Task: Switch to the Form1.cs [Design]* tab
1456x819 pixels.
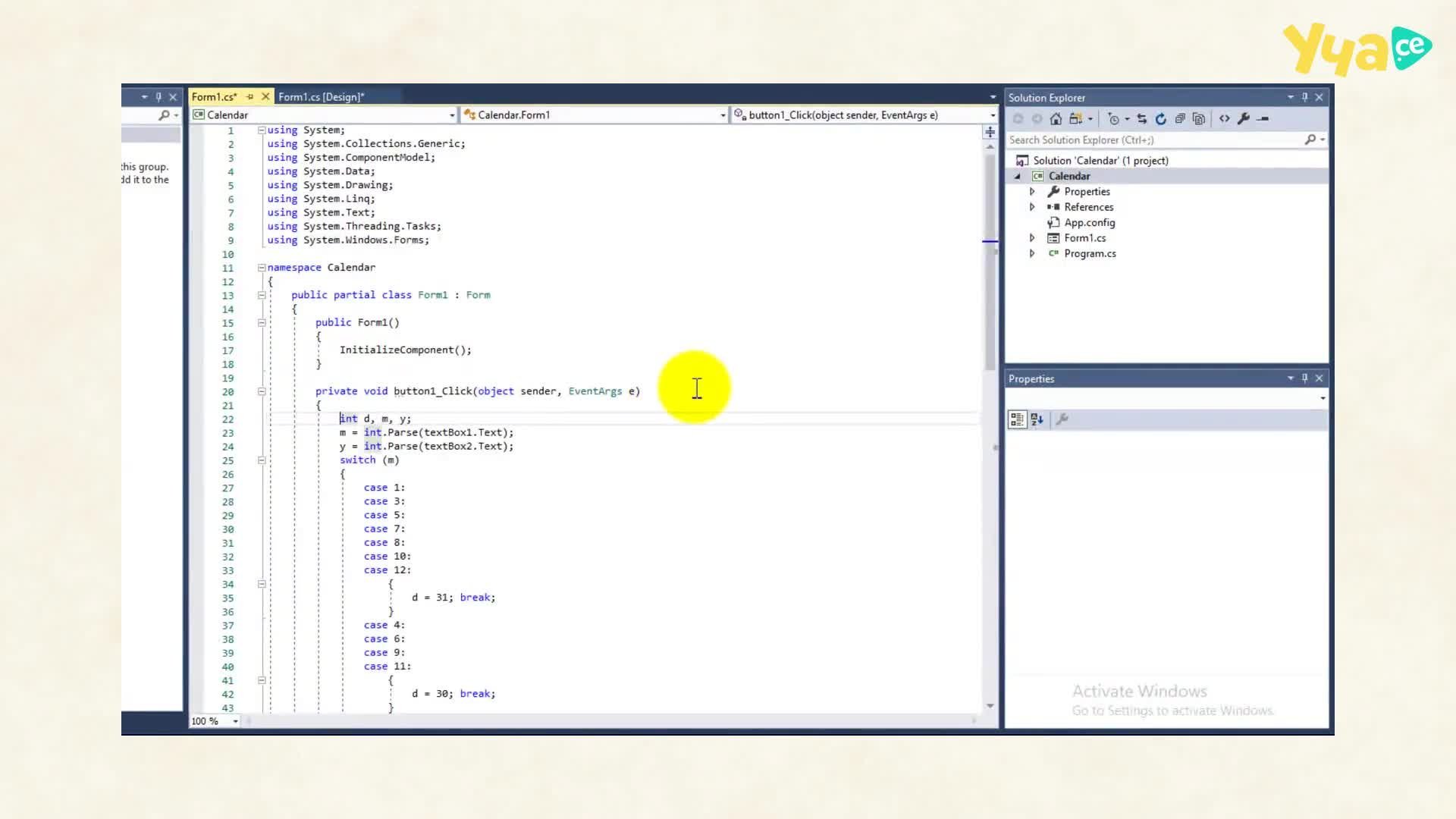Action: 322,96
